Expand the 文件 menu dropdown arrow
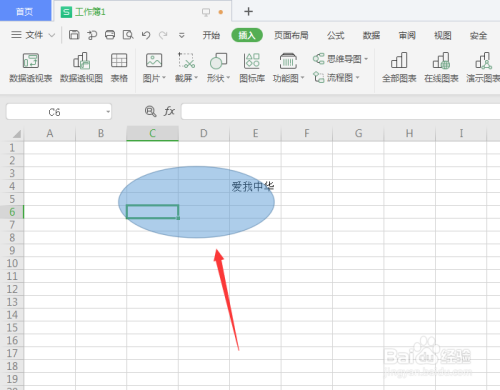 tap(52, 35)
